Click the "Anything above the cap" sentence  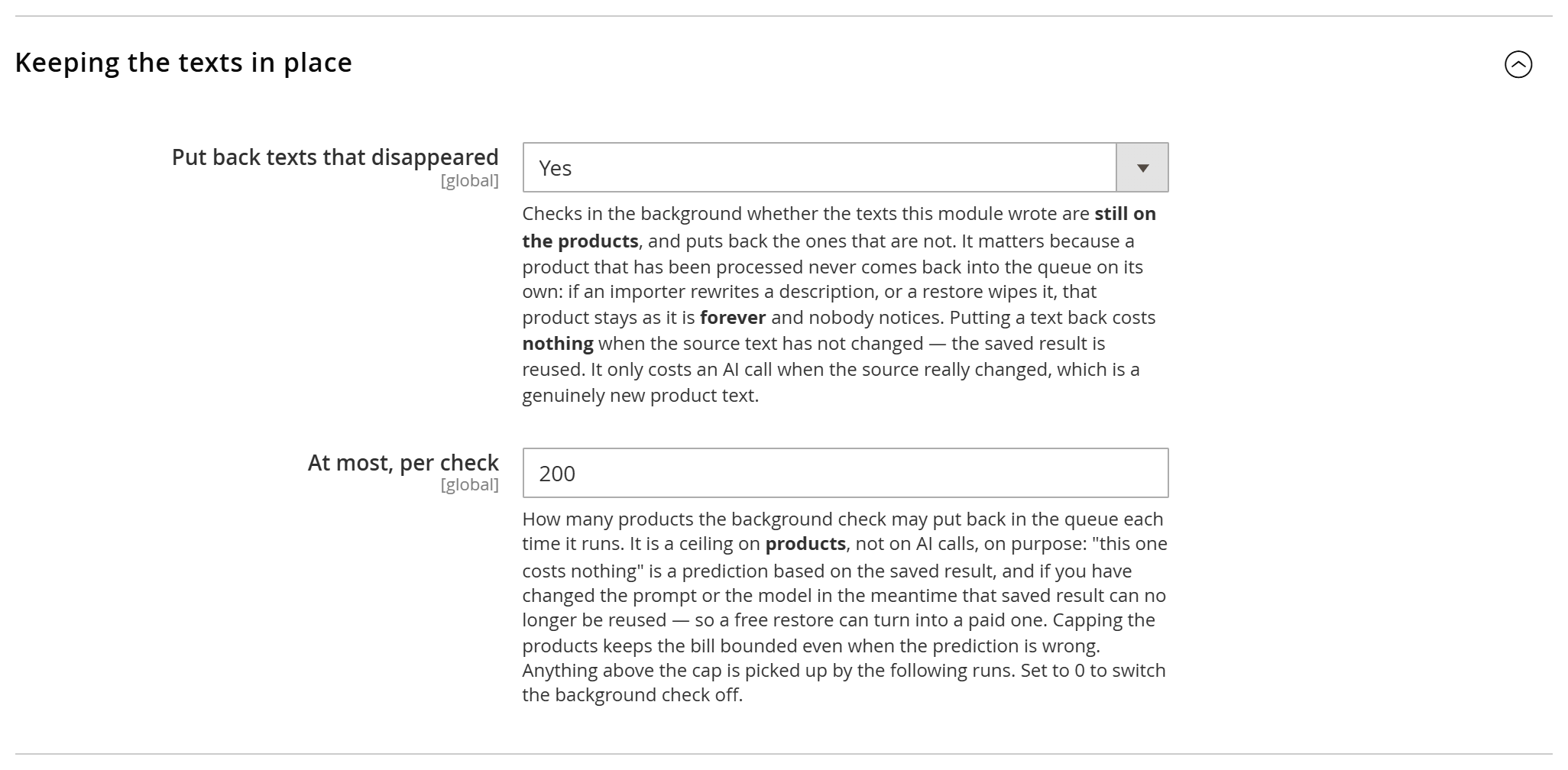(x=769, y=671)
